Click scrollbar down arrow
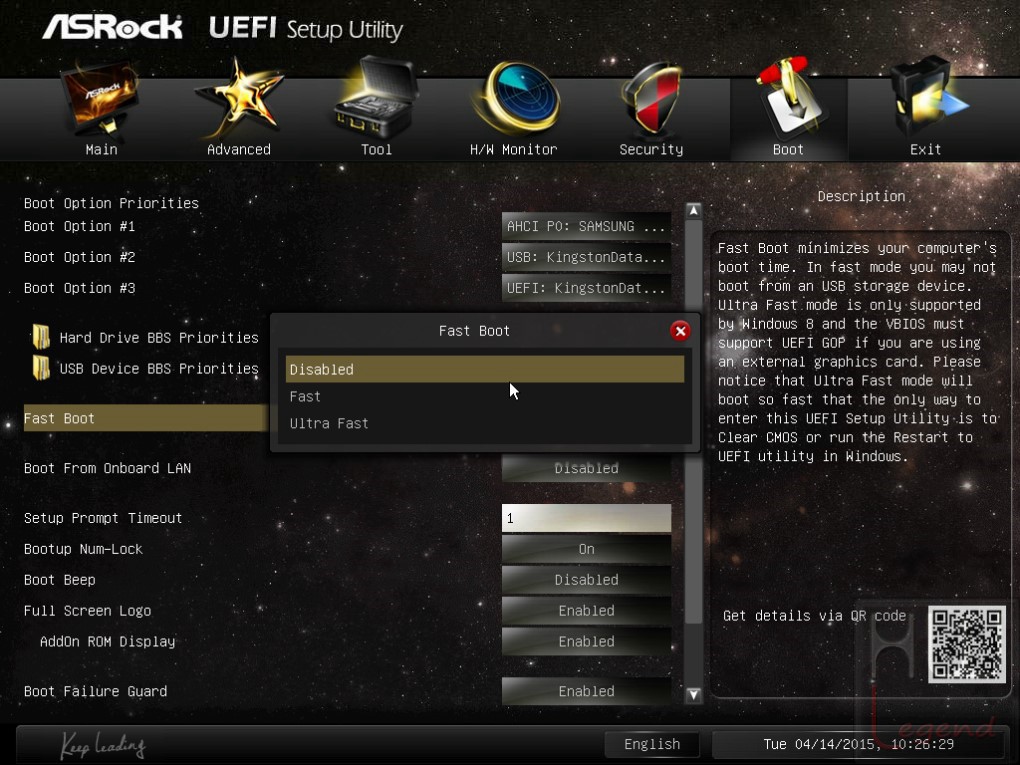The width and height of the screenshot is (1020, 765). pyautogui.click(x=693, y=695)
